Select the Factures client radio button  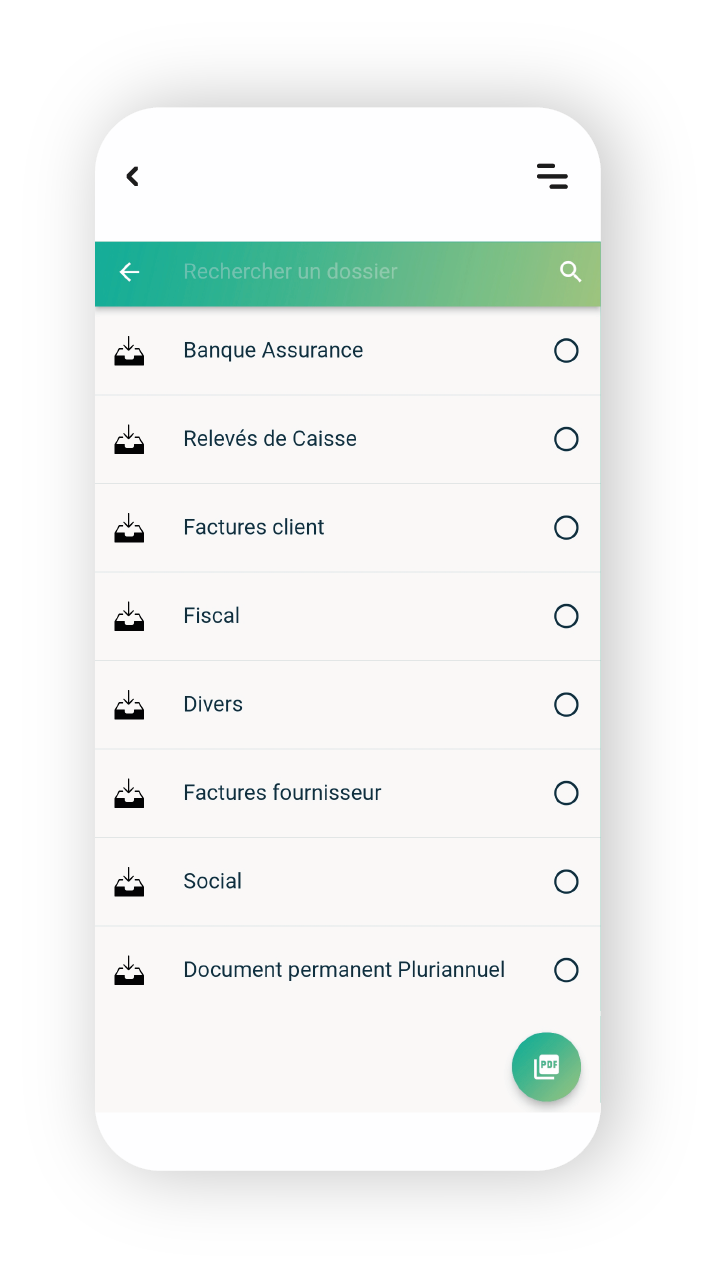coord(566,528)
